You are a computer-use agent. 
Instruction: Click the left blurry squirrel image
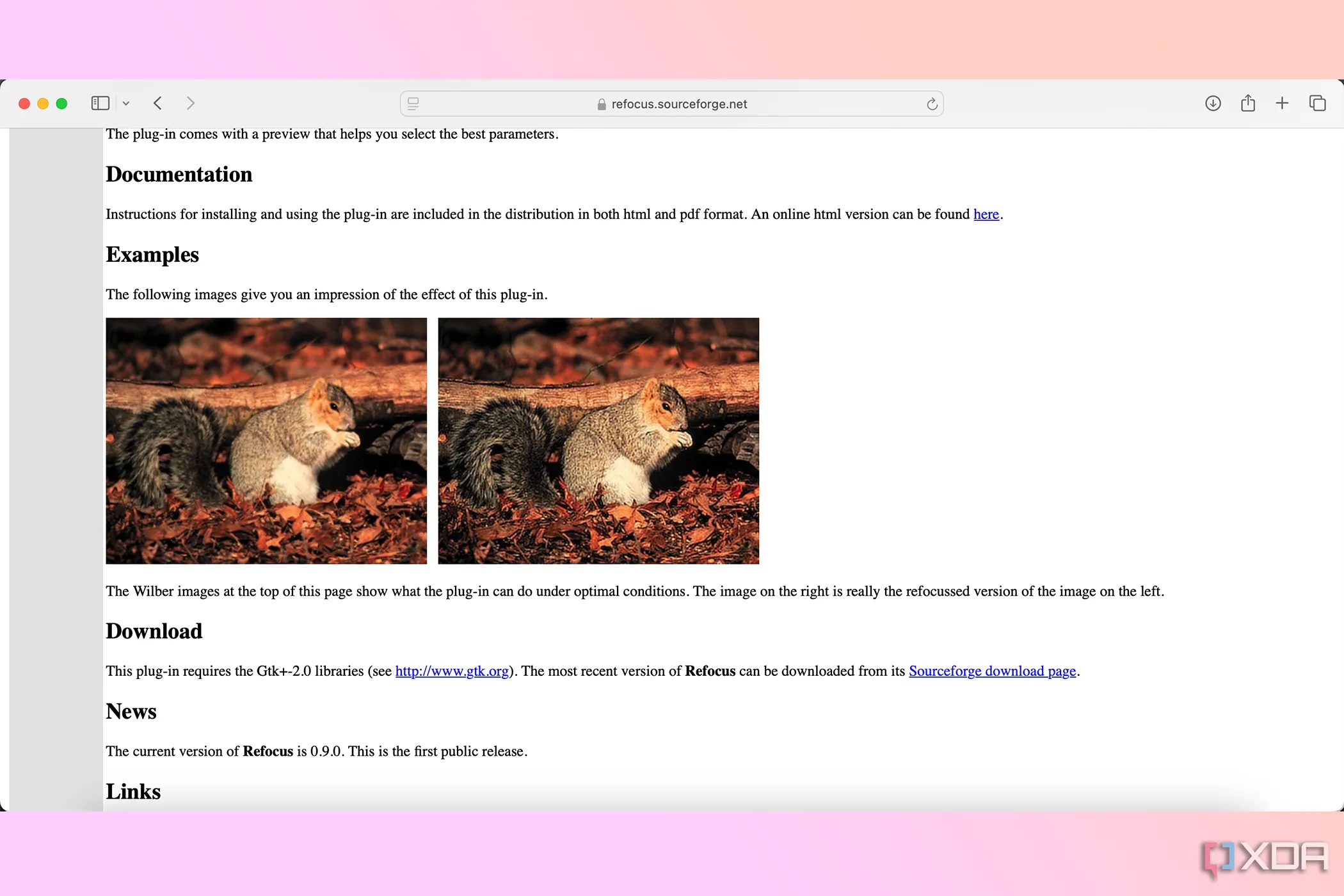pyautogui.click(x=266, y=441)
